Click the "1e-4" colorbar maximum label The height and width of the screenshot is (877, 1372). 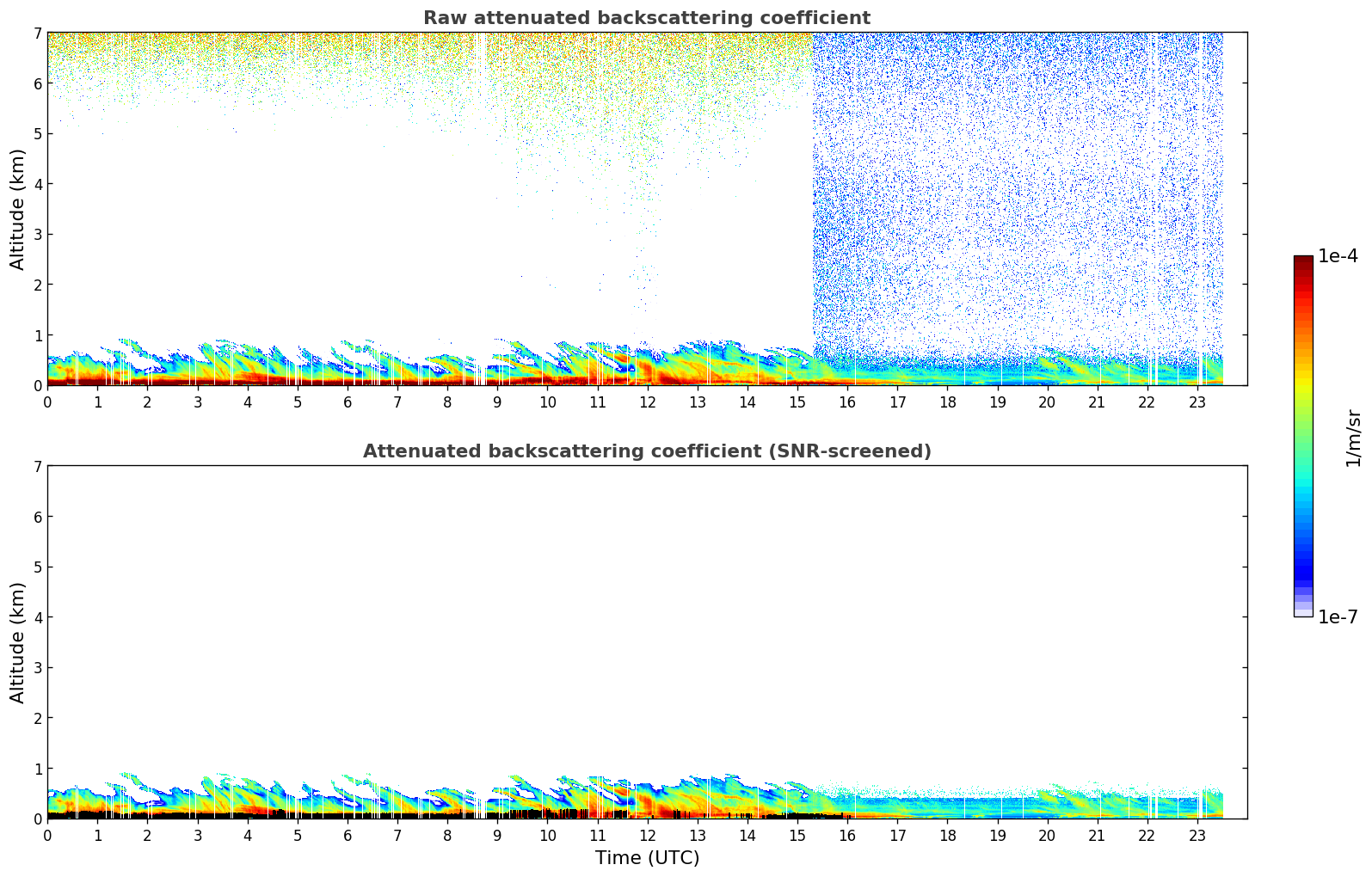click(x=1338, y=256)
